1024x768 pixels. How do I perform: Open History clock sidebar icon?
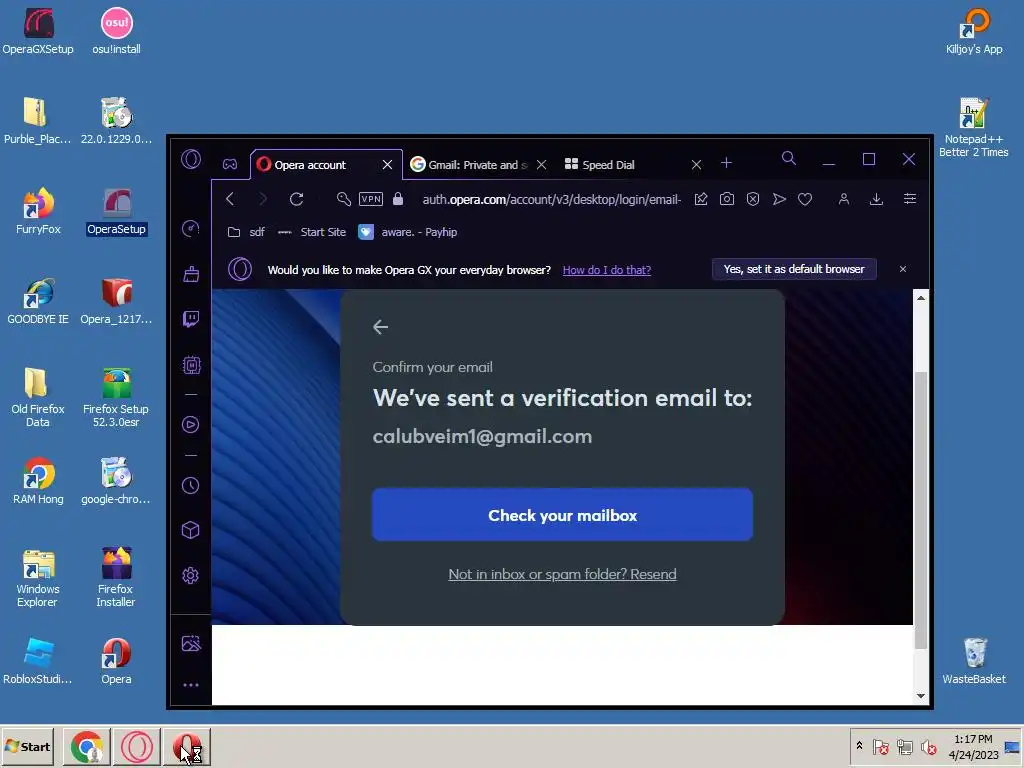coord(190,485)
